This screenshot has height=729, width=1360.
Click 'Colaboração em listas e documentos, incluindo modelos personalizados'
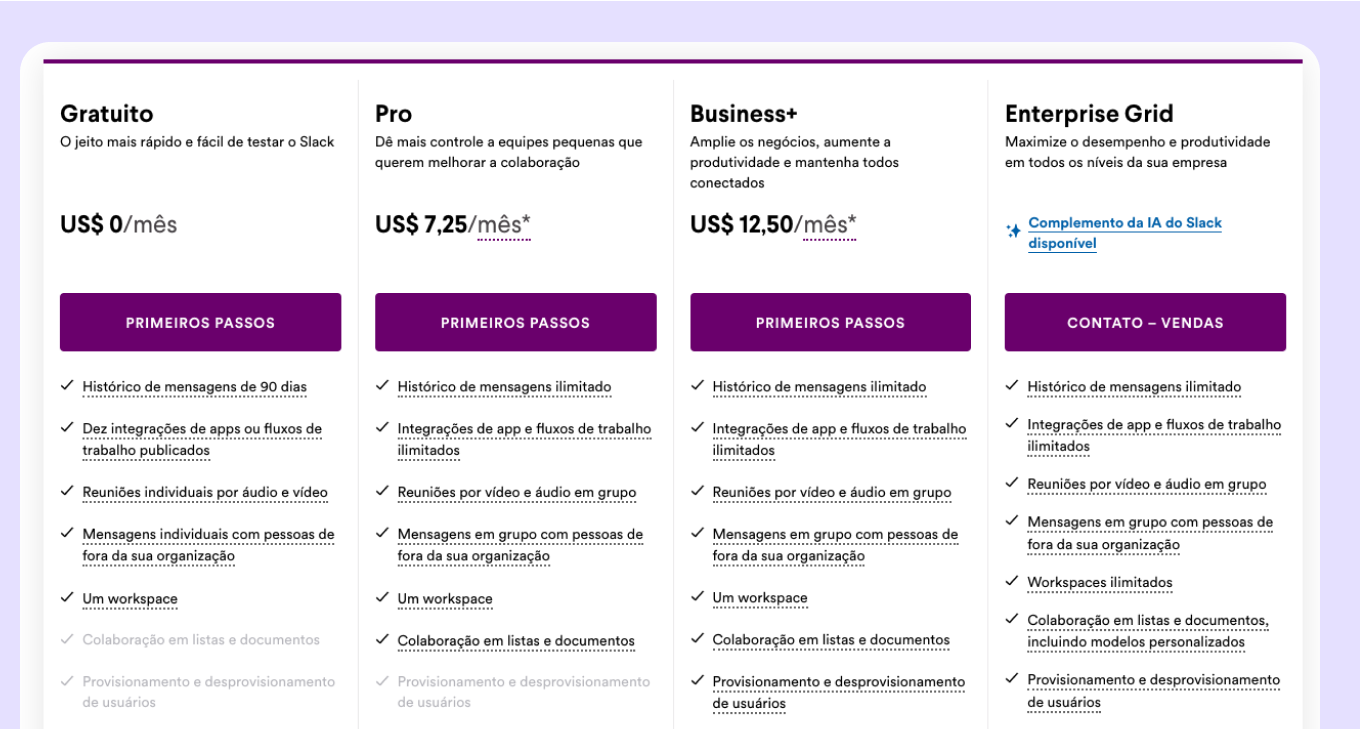pyautogui.click(x=1148, y=631)
